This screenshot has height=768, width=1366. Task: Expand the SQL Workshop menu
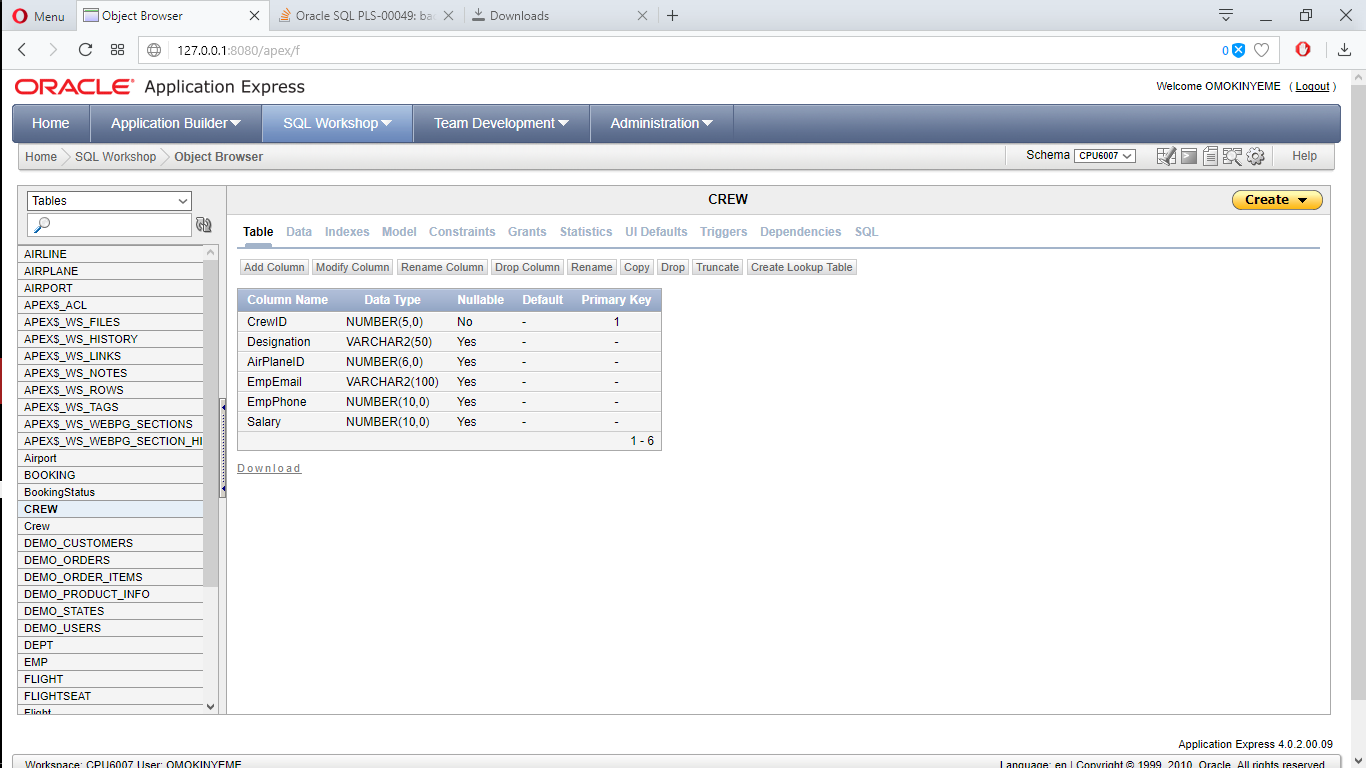(x=337, y=123)
